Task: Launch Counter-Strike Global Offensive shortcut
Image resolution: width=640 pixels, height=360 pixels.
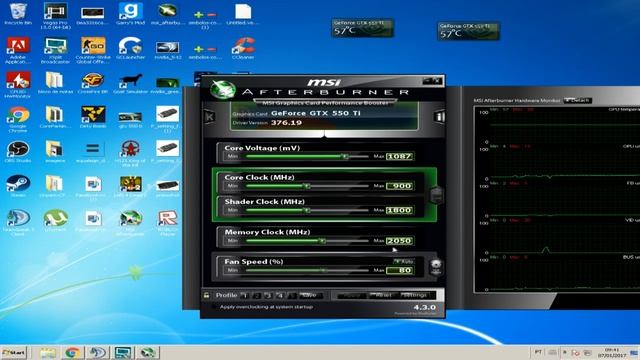Action: click(93, 50)
